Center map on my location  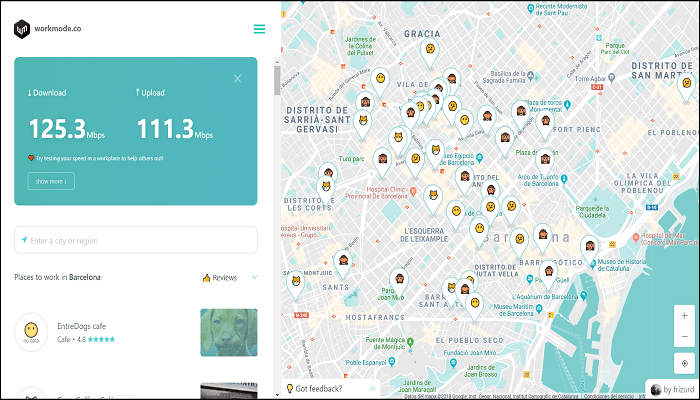tap(683, 363)
